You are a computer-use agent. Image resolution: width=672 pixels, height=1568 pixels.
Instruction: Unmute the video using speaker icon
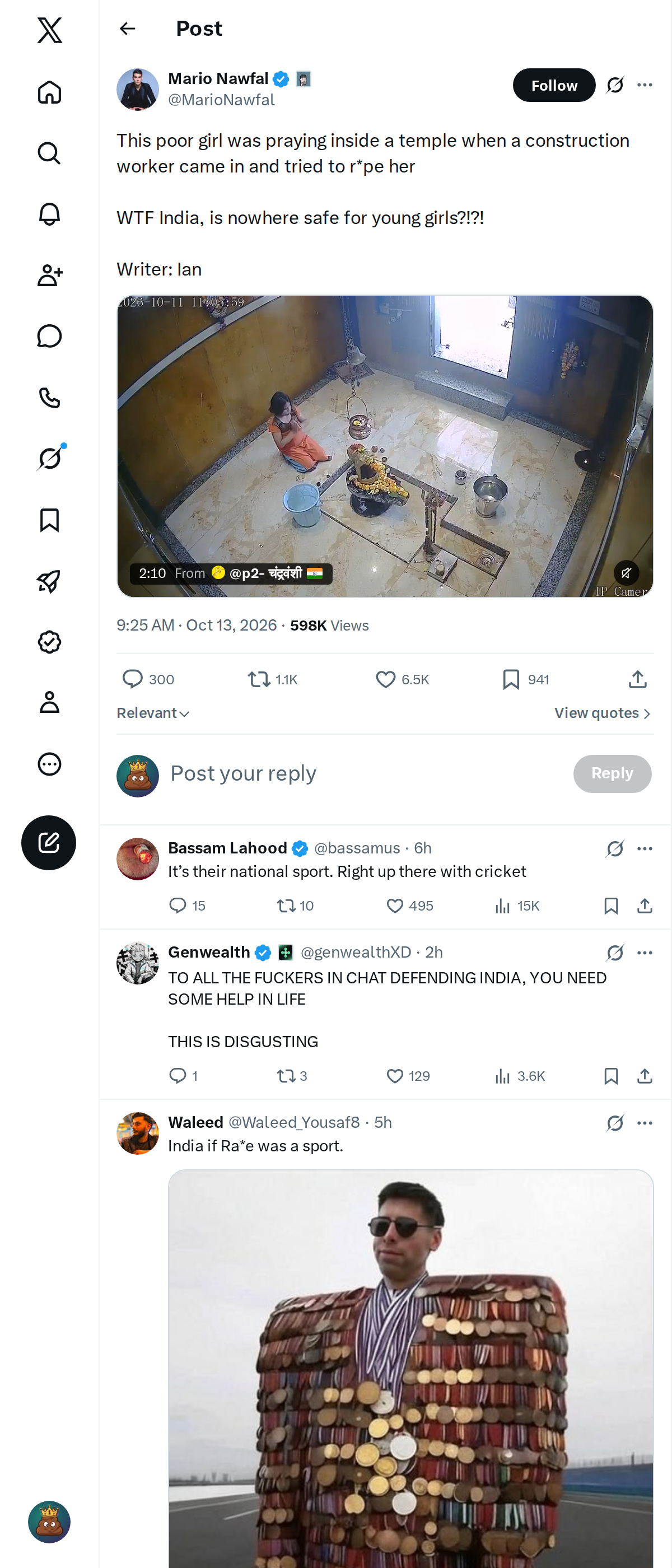point(626,573)
